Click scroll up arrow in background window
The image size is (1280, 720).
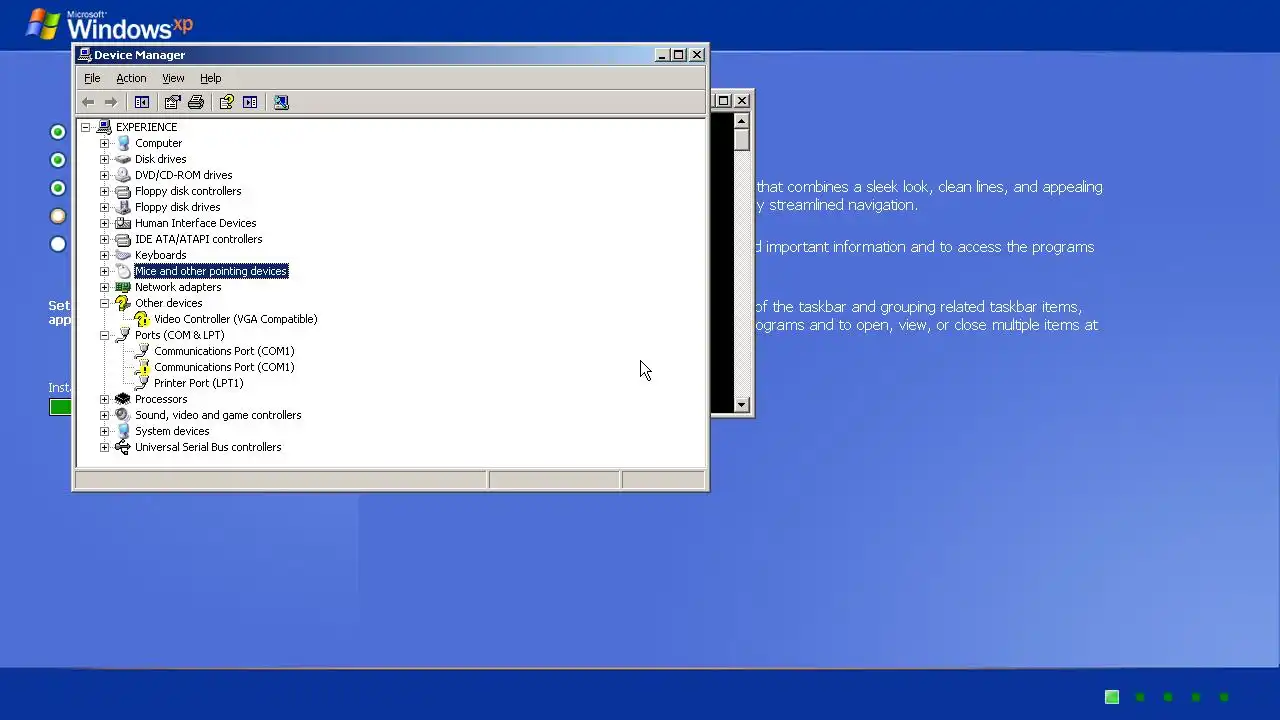click(x=741, y=121)
